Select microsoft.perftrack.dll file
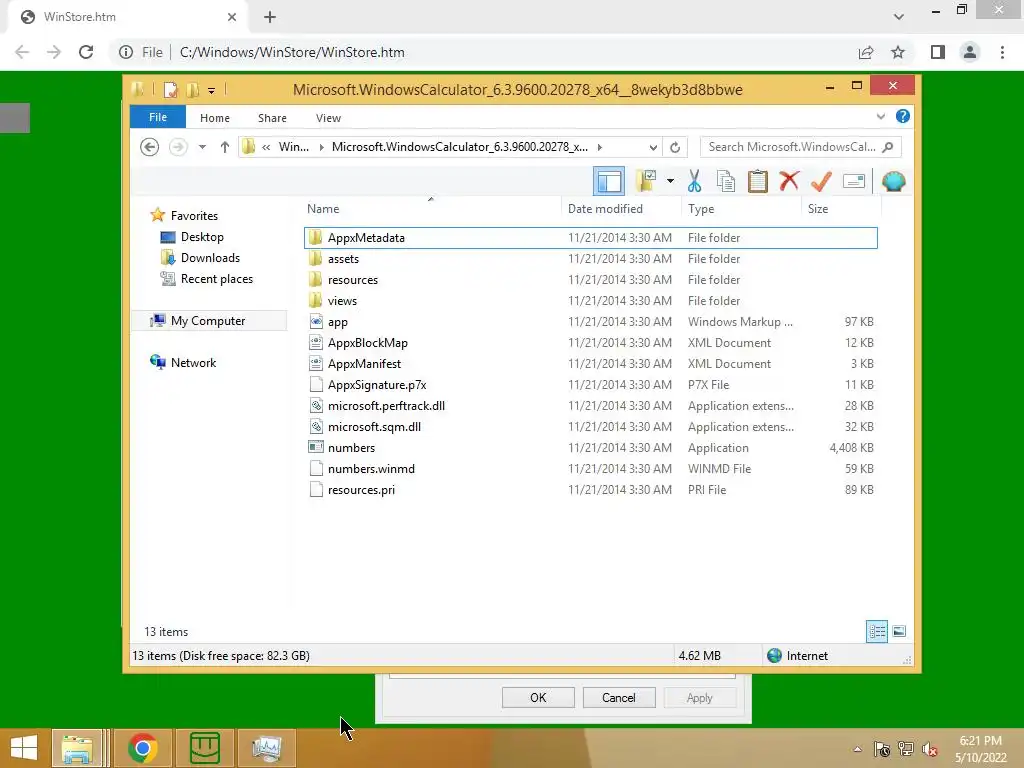The height and width of the screenshot is (768, 1024). [590, 406]
